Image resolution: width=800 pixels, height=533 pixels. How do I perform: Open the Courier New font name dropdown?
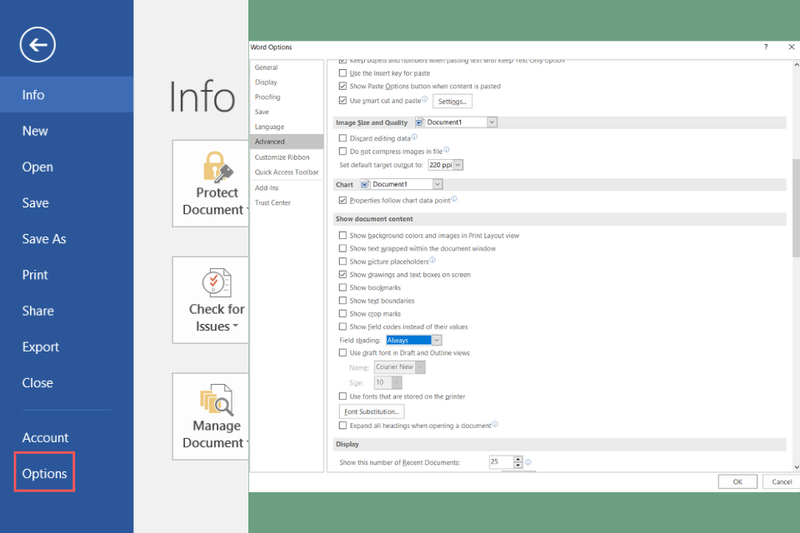click(420, 367)
